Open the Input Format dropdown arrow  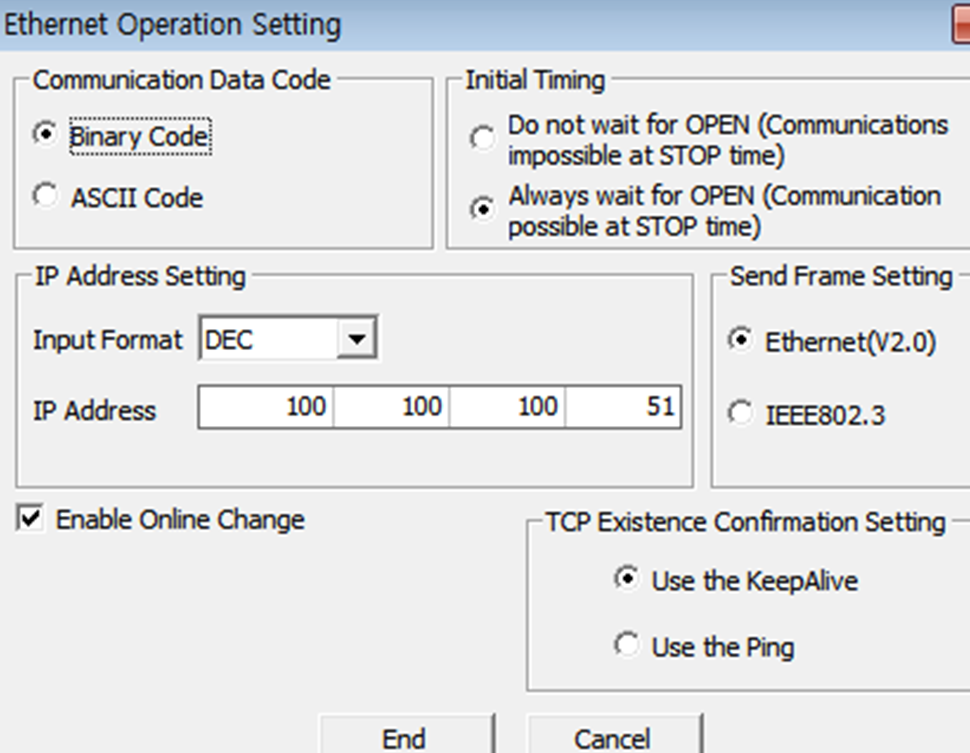pos(355,340)
